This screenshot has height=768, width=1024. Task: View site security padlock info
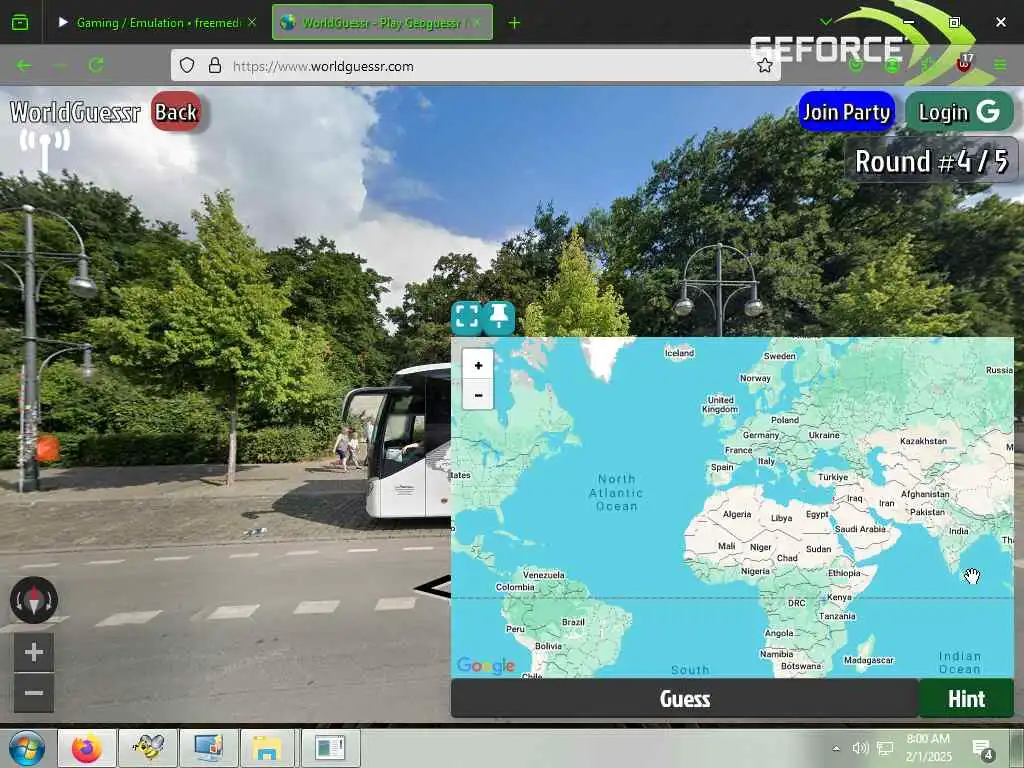click(214, 66)
